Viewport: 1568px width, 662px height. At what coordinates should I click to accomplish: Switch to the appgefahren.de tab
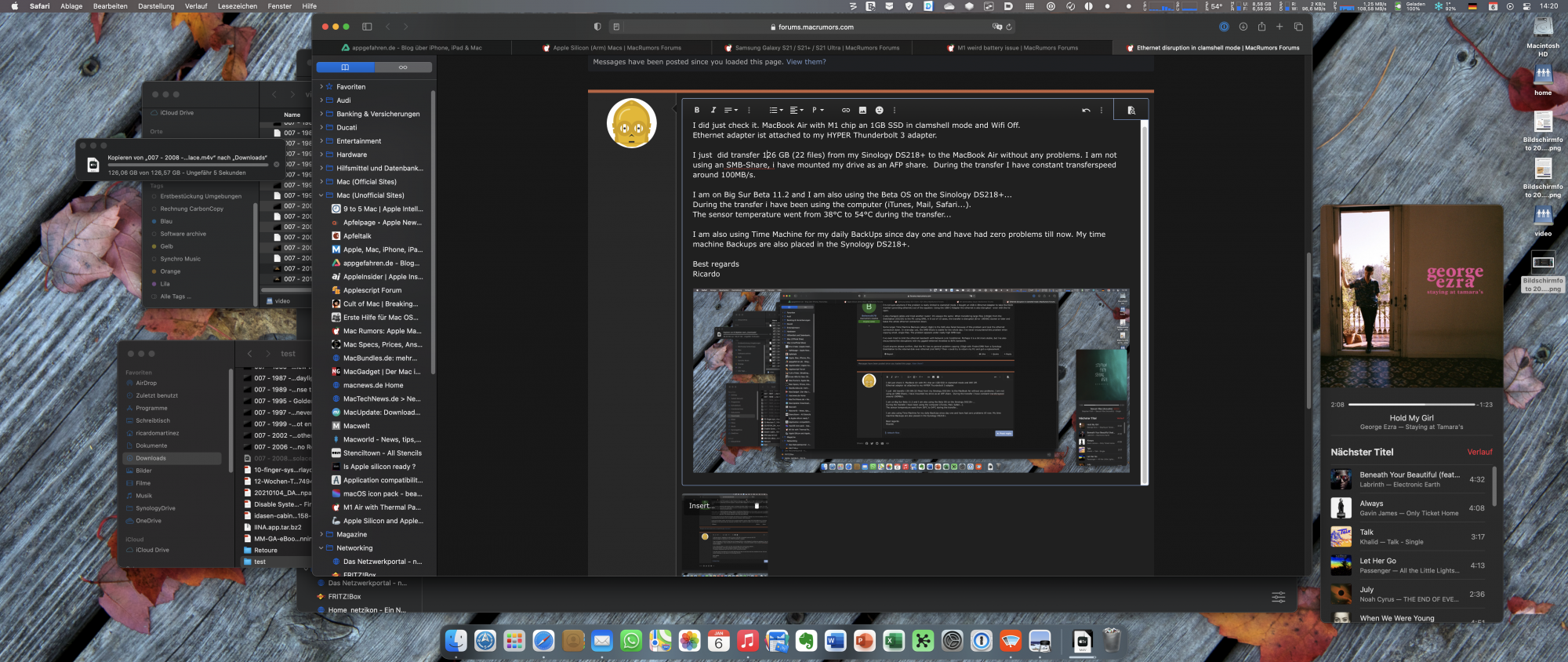(x=412, y=48)
